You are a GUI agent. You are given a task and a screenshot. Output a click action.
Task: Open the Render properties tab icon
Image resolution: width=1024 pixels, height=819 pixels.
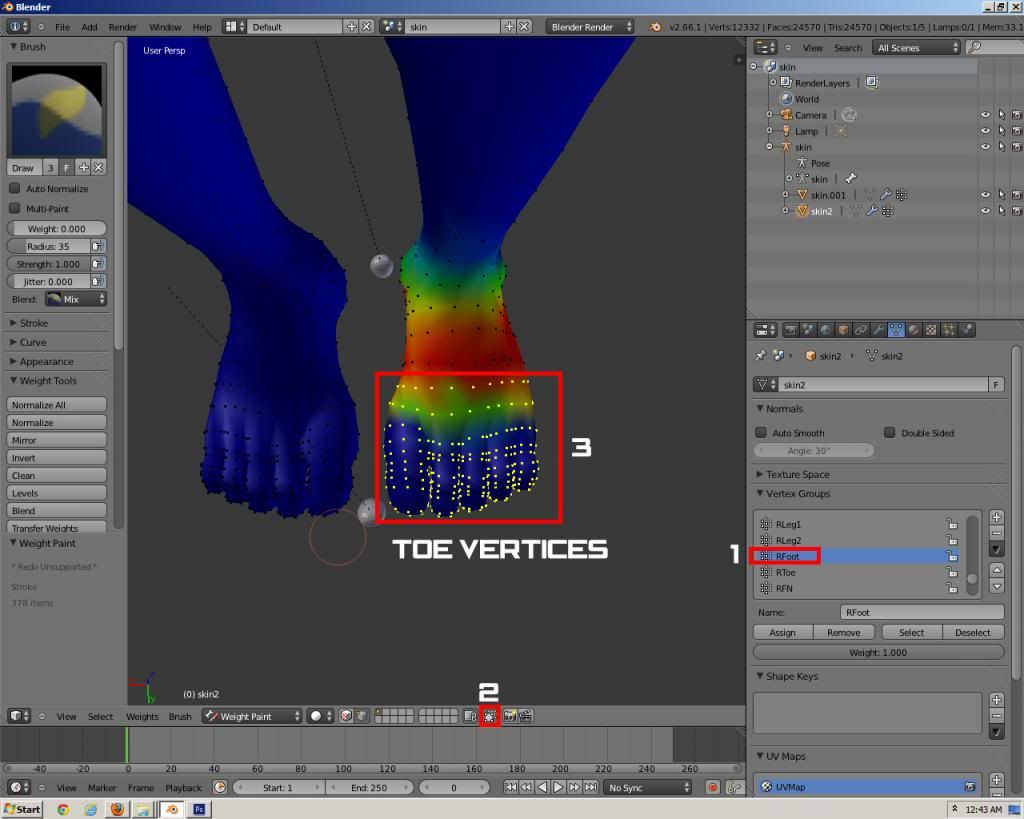coord(790,330)
